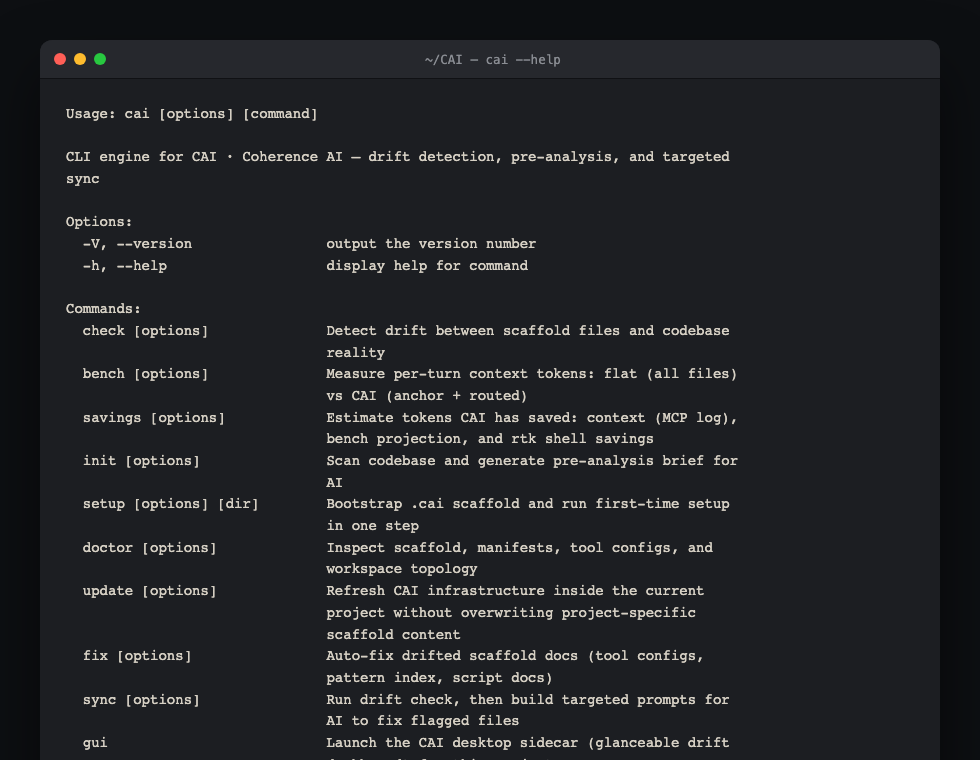Click the 'fix [options]' command
This screenshot has height=760, width=980.
coord(138,656)
